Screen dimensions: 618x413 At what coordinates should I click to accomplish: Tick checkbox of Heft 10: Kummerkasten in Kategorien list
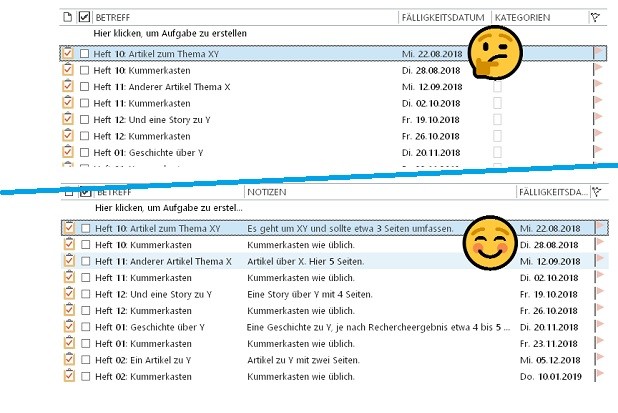click(84, 70)
